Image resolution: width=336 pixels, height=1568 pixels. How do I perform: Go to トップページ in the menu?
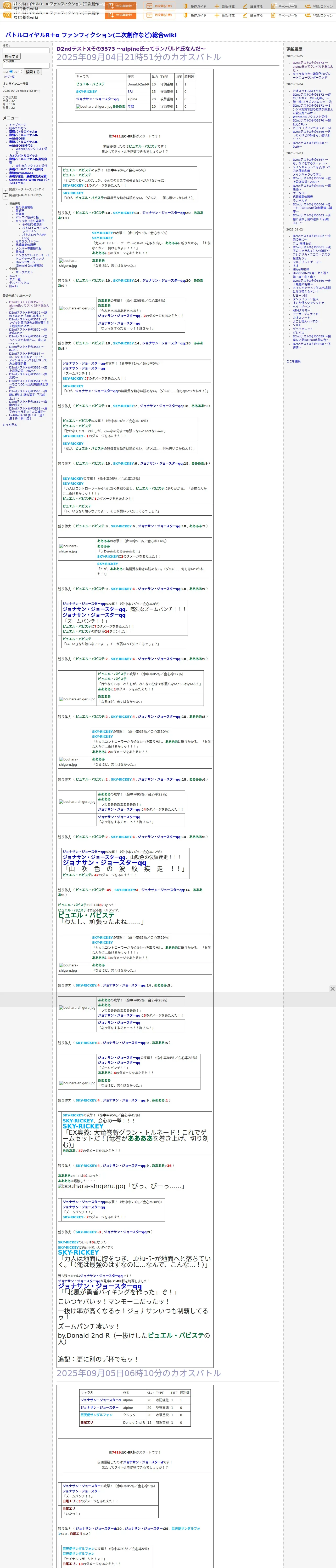18,125
